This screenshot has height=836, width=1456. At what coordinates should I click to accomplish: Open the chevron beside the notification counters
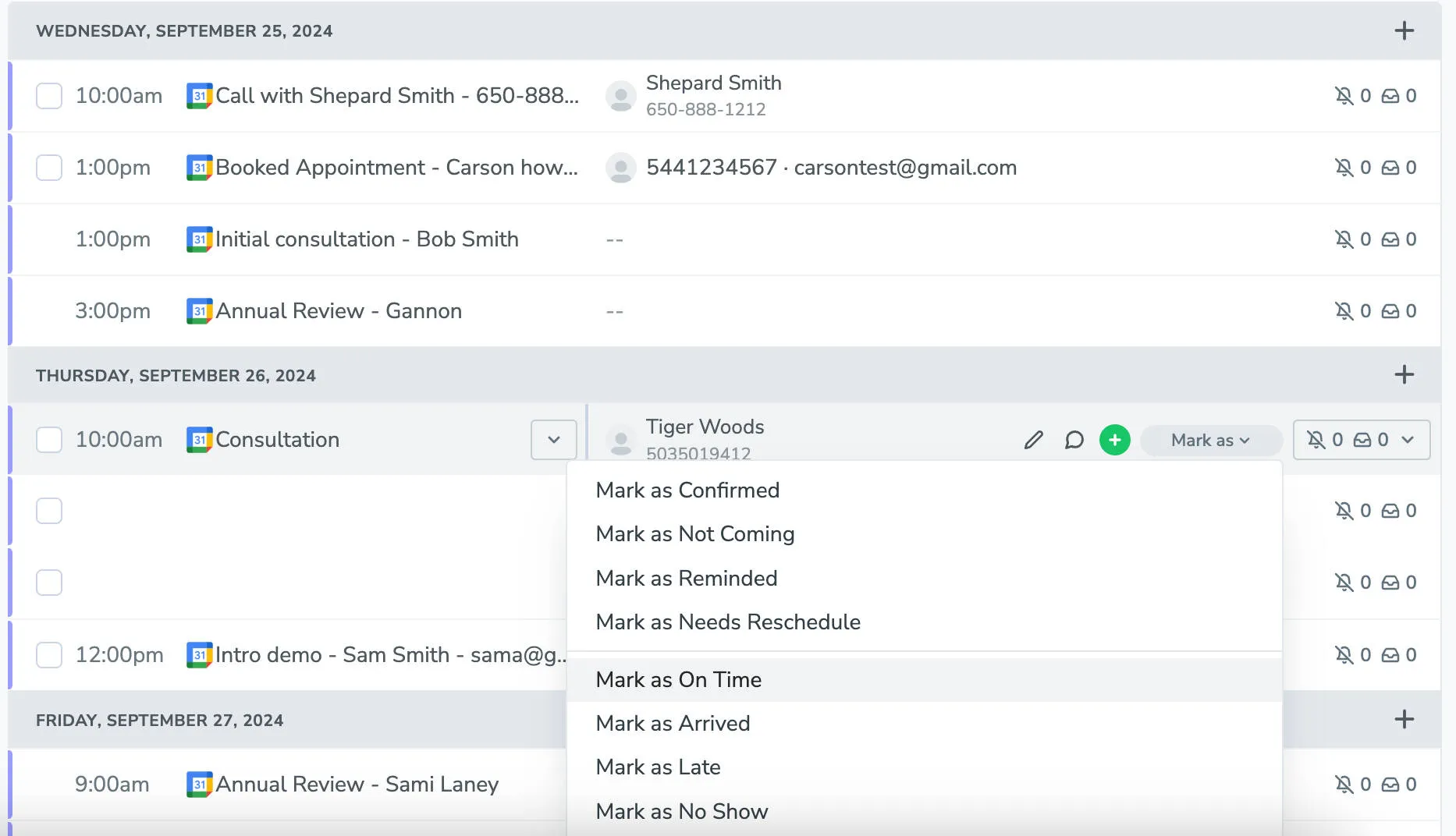click(1409, 439)
